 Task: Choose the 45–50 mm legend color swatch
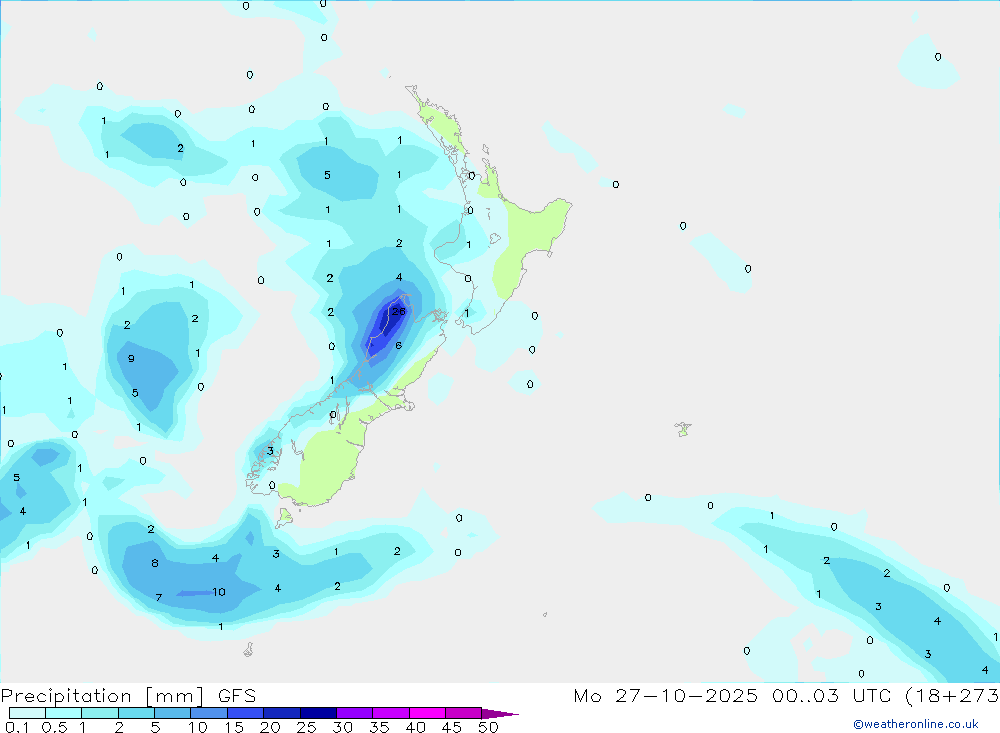[463, 713]
